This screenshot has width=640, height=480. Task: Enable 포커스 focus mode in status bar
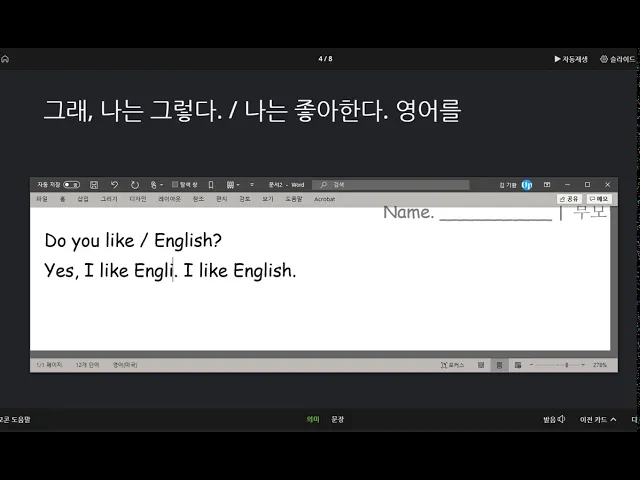tap(452, 365)
